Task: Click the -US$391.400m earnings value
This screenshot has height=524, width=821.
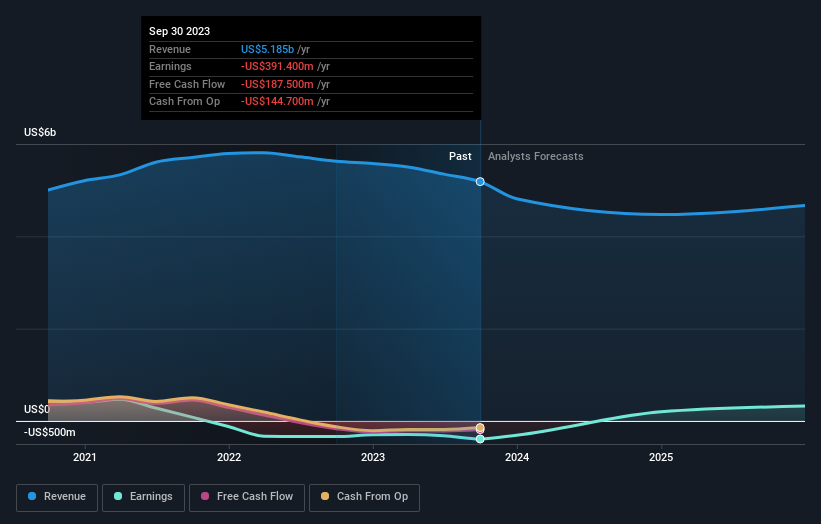Action: point(278,66)
